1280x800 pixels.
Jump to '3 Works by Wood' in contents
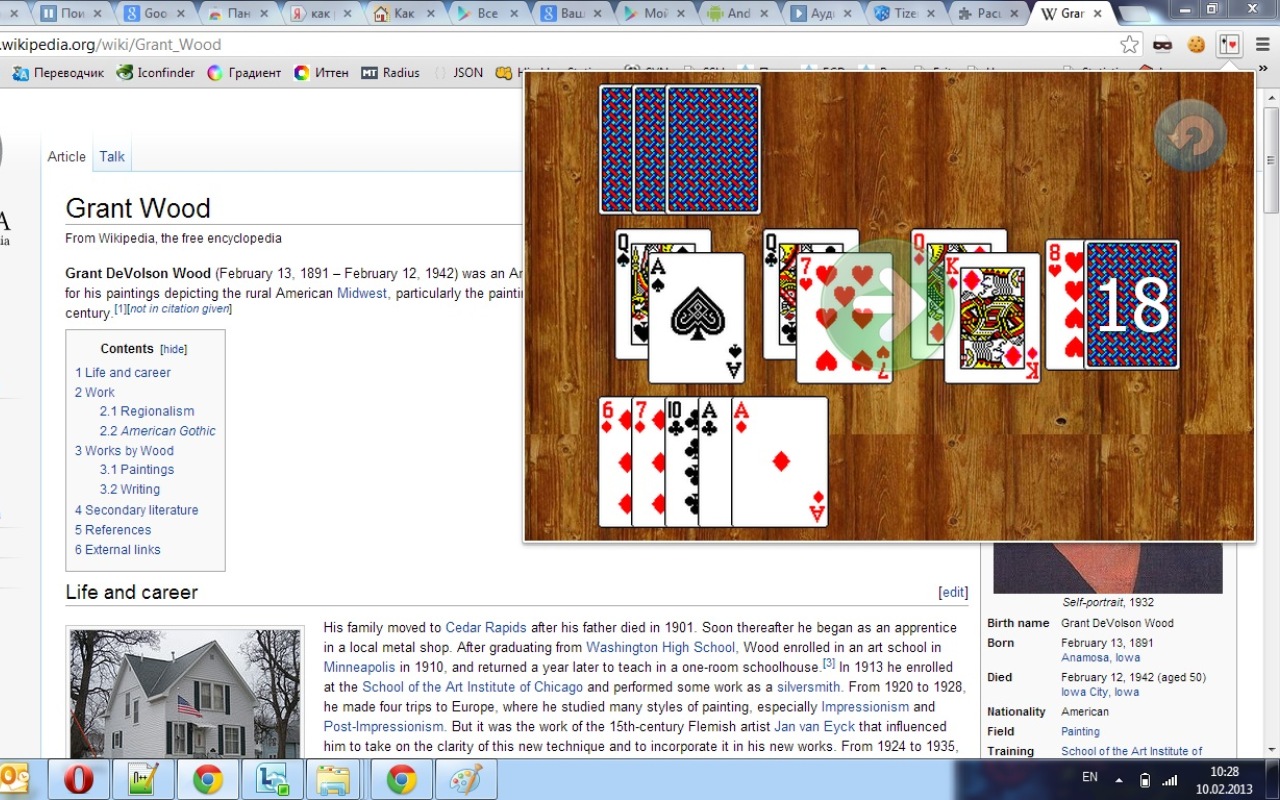tap(124, 451)
